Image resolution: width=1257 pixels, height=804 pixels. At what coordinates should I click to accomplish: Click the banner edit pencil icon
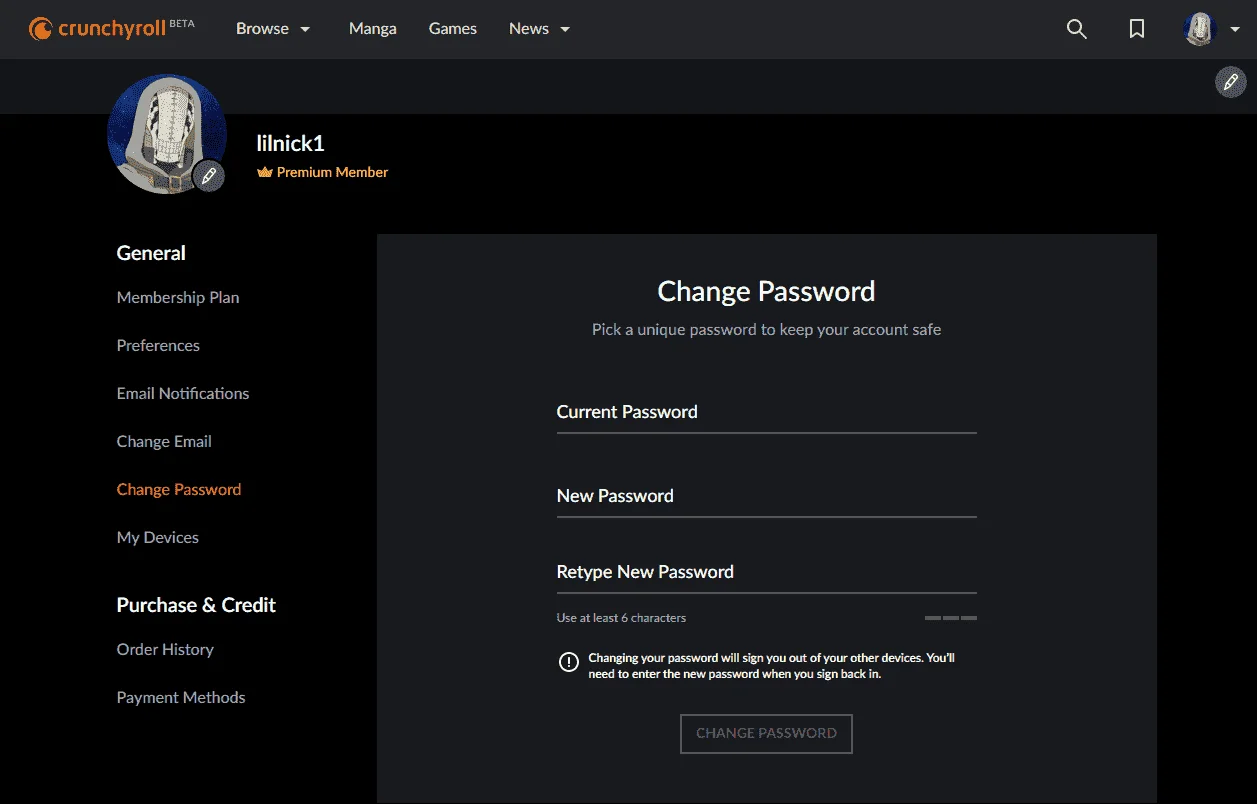(1231, 82)
